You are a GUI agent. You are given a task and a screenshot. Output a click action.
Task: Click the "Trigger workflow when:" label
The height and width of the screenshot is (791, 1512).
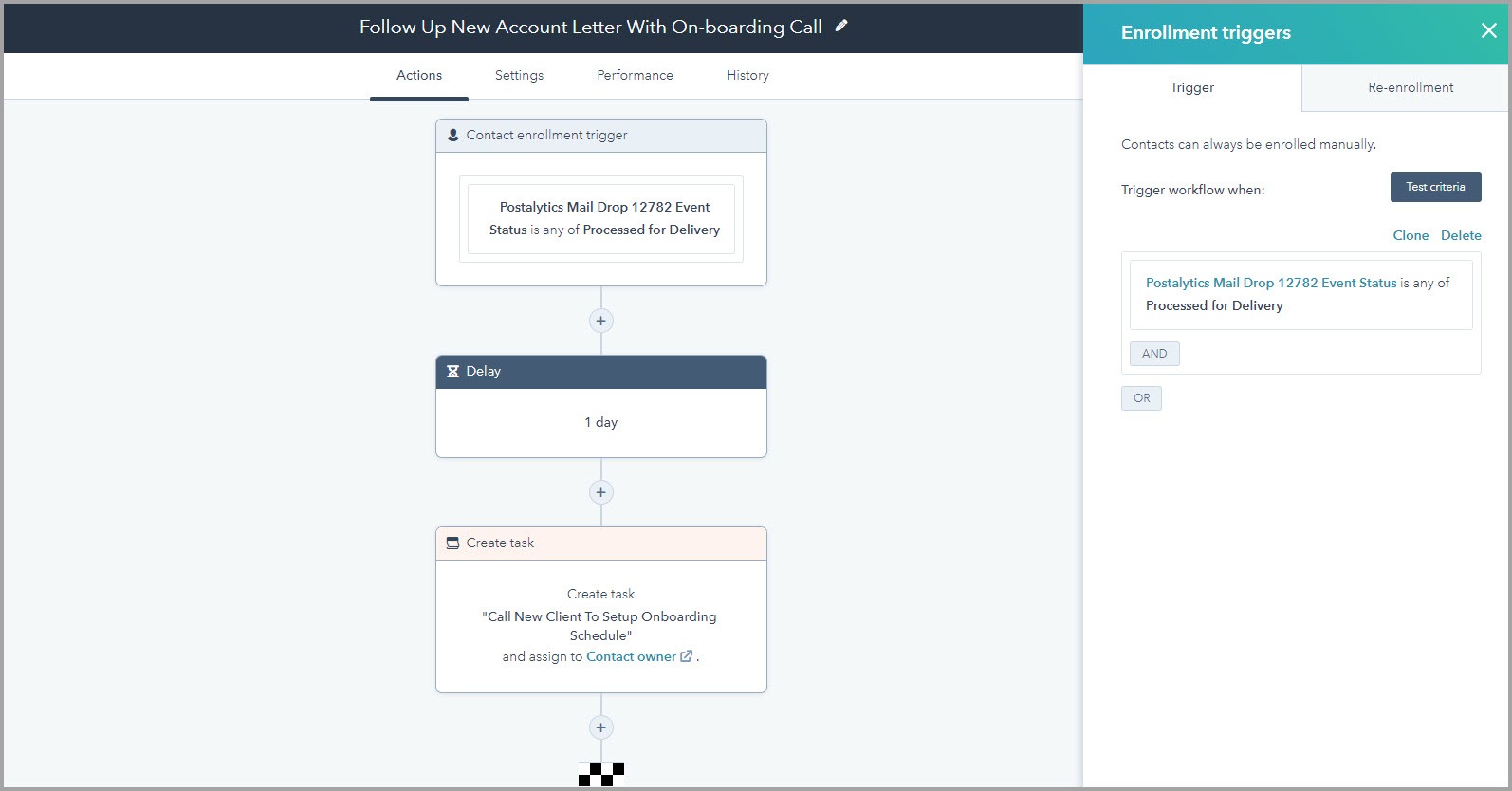click(x=1192, y=190)
